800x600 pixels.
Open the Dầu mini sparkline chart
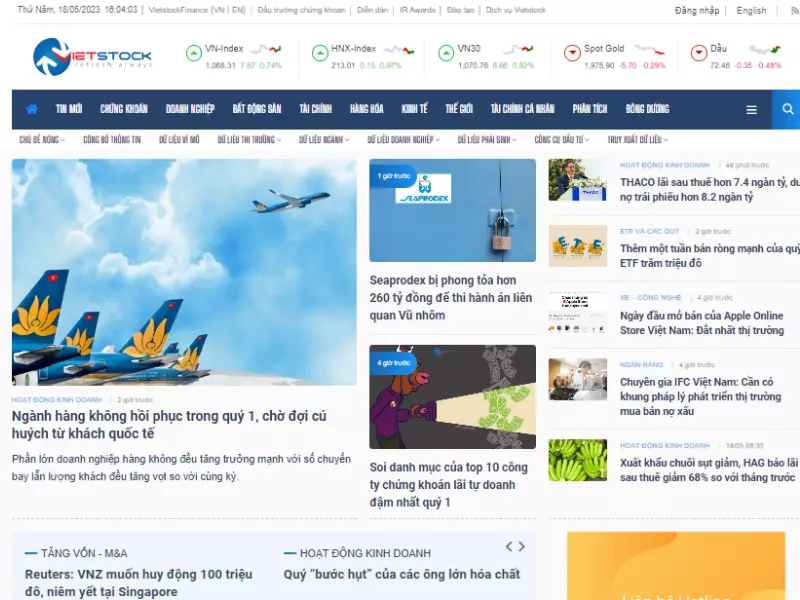click(765, 49)
